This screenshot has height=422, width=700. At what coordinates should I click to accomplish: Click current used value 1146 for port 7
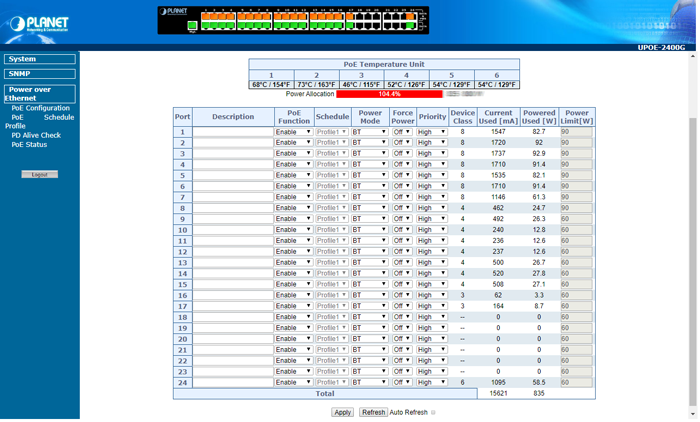(498, 197)
